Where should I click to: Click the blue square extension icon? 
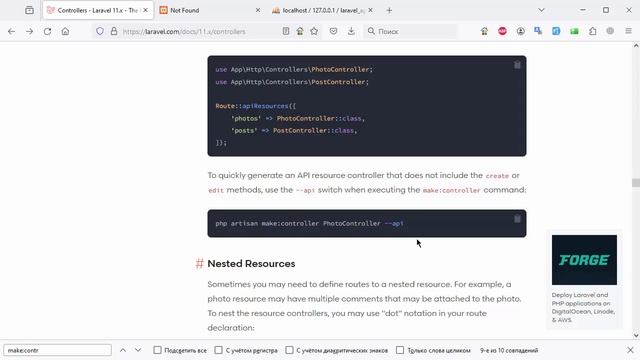click(556, 31)
